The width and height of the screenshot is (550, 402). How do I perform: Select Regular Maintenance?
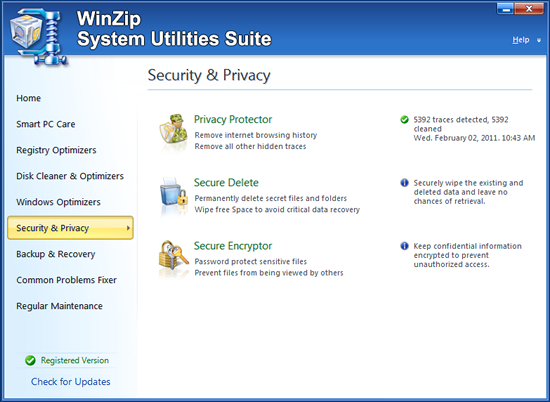click(x=59, y=306)
